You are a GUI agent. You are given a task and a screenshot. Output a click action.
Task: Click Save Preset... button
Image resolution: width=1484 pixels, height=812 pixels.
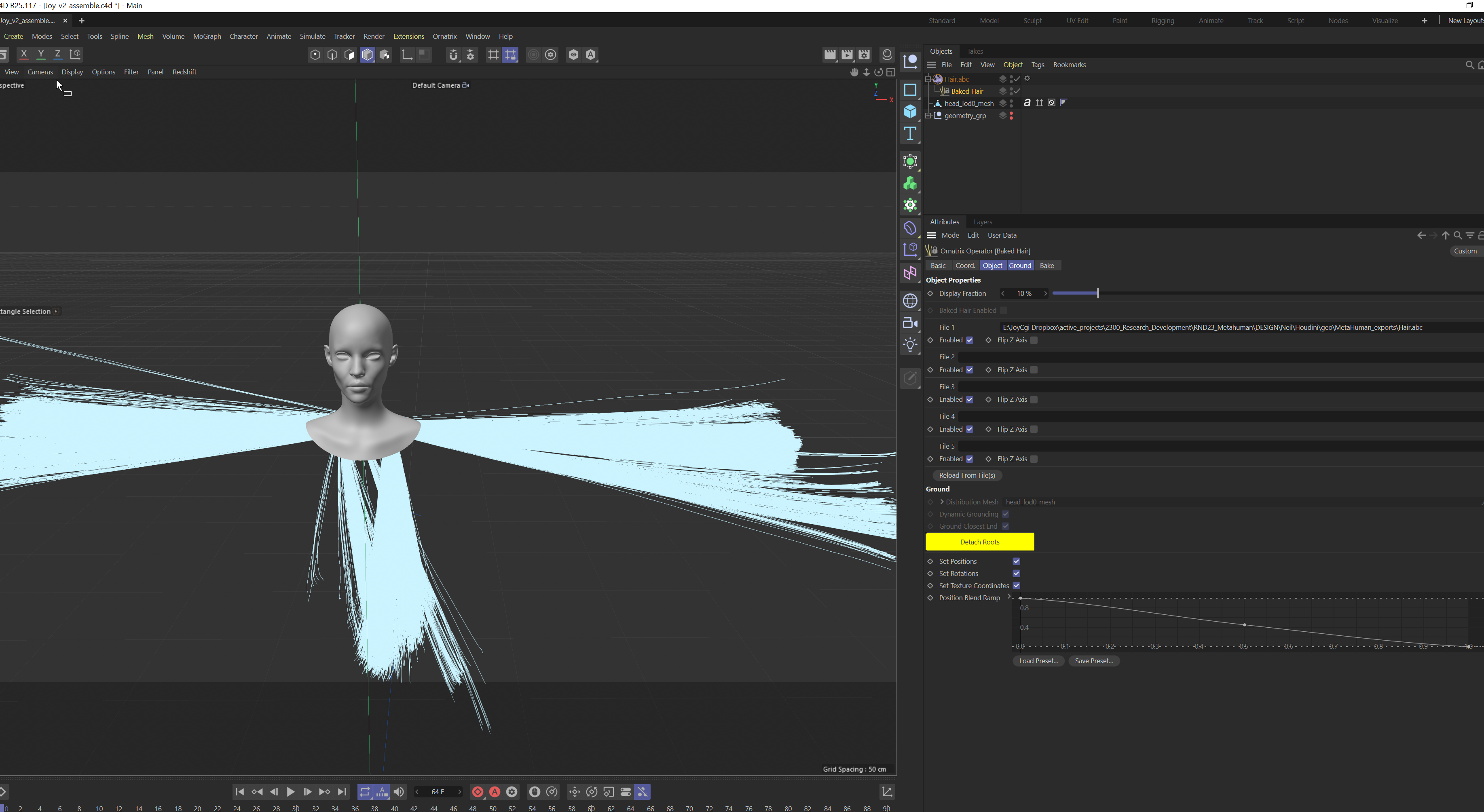pos(1093,661)
